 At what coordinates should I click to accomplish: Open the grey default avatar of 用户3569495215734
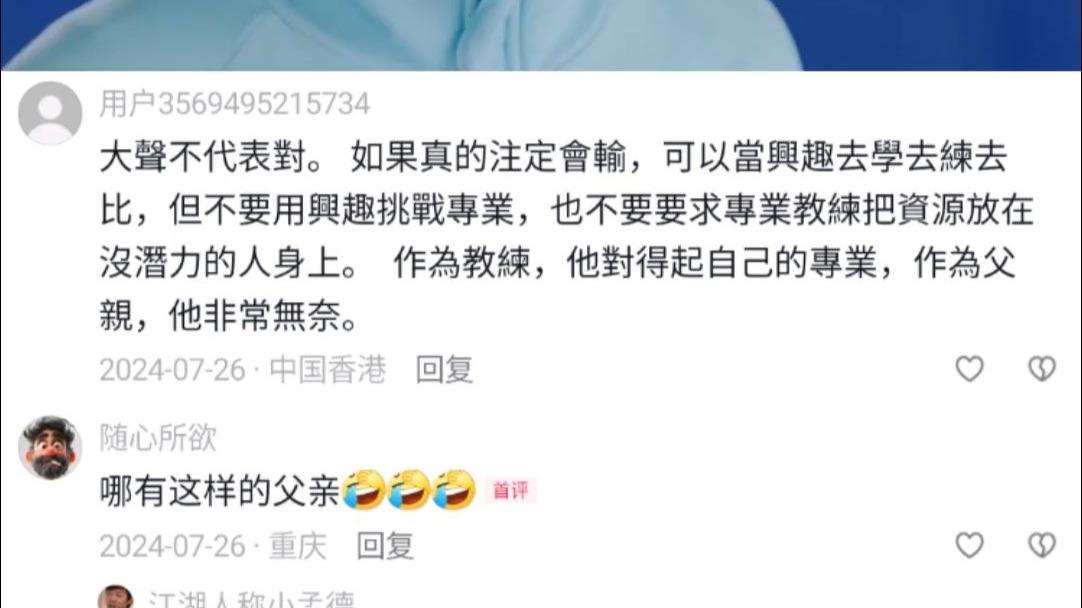coord(50,113)
